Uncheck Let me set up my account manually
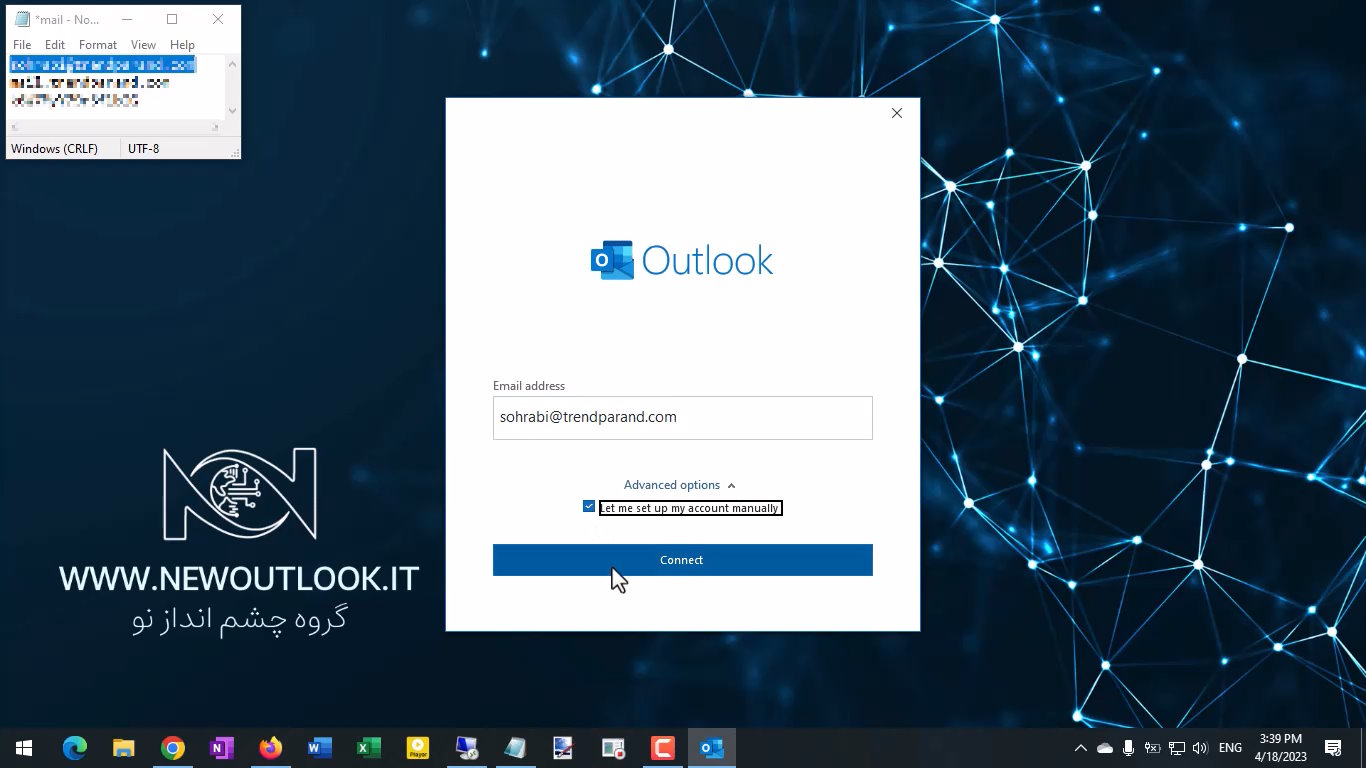This screenshot has height=768, width=1366. [x=589, y=507]
